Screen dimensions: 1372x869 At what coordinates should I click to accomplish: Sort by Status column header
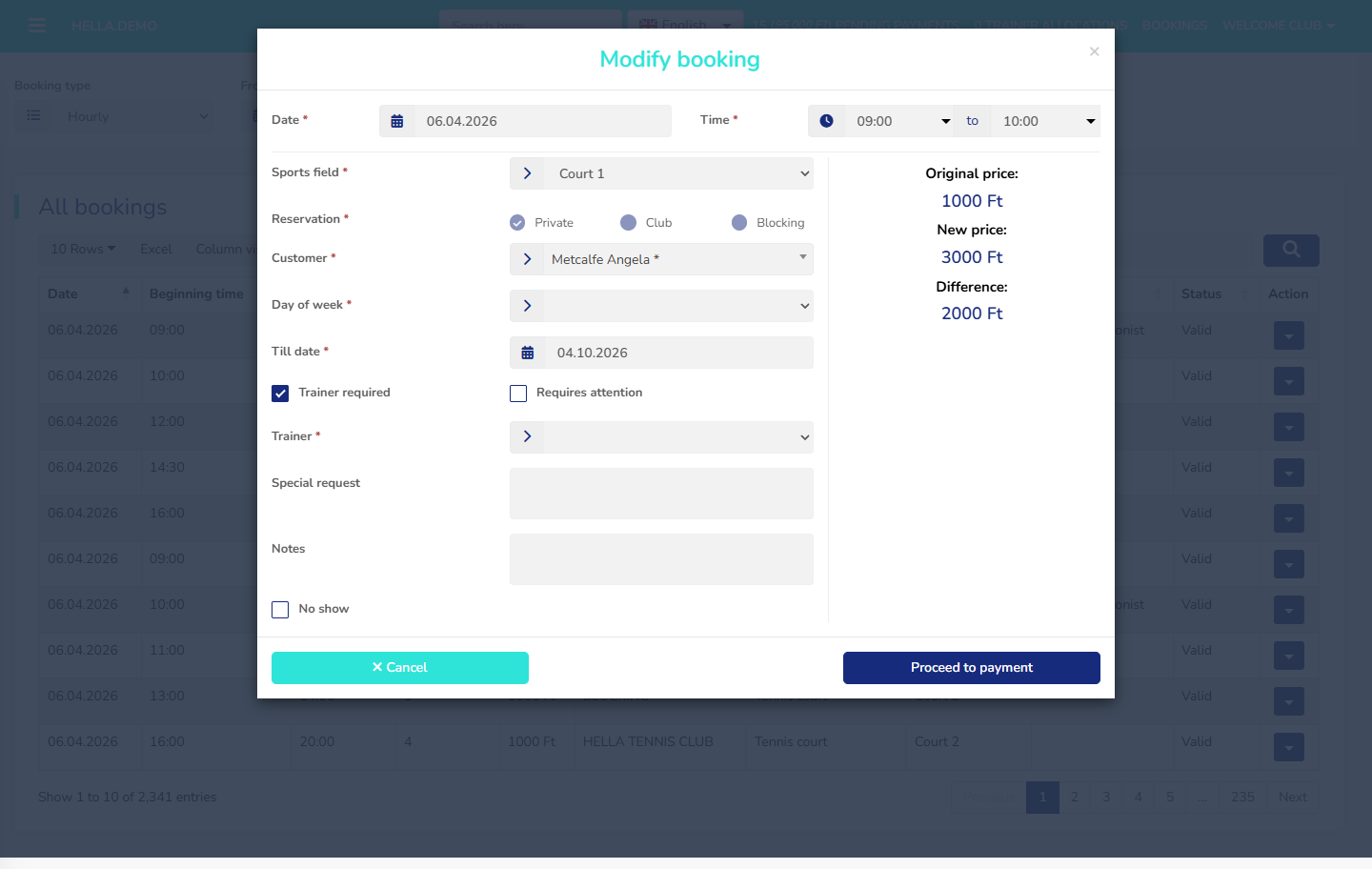[x=1214, y=293]
